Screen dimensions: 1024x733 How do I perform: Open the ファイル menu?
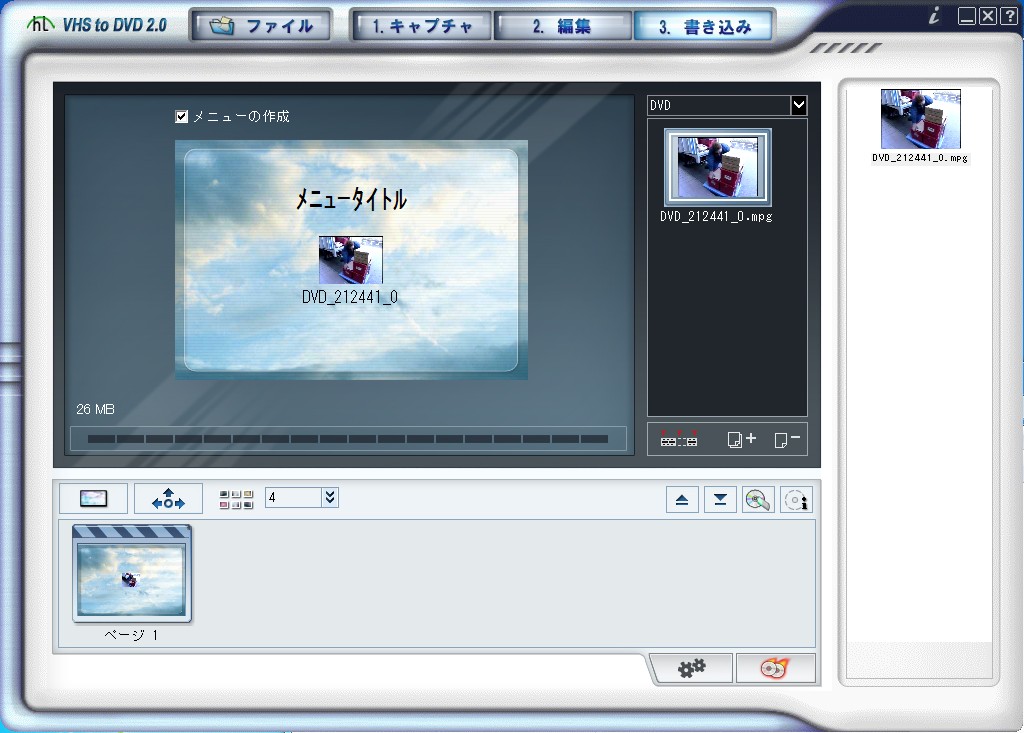[261, 26]
